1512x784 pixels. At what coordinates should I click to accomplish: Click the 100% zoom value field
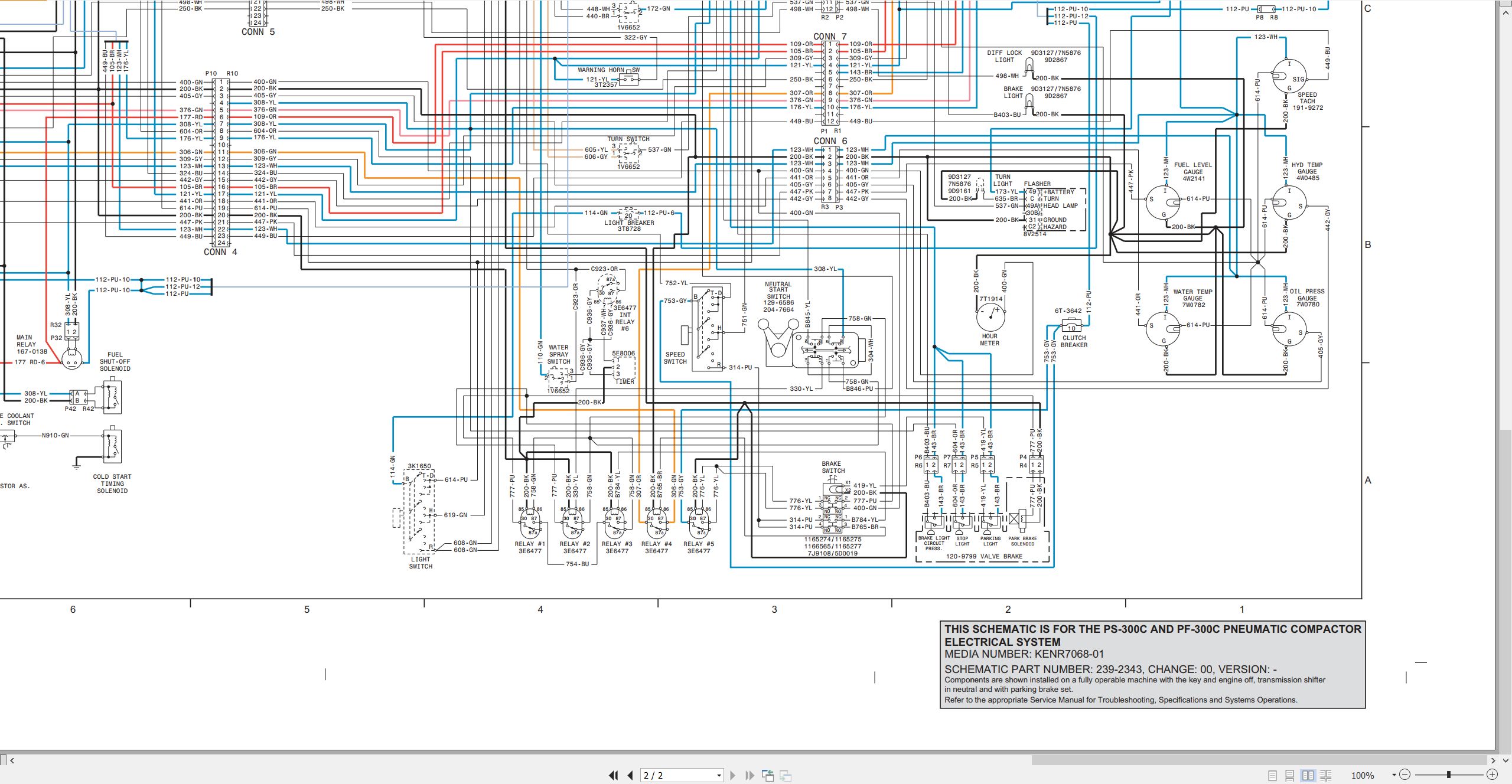(1363, 776)
